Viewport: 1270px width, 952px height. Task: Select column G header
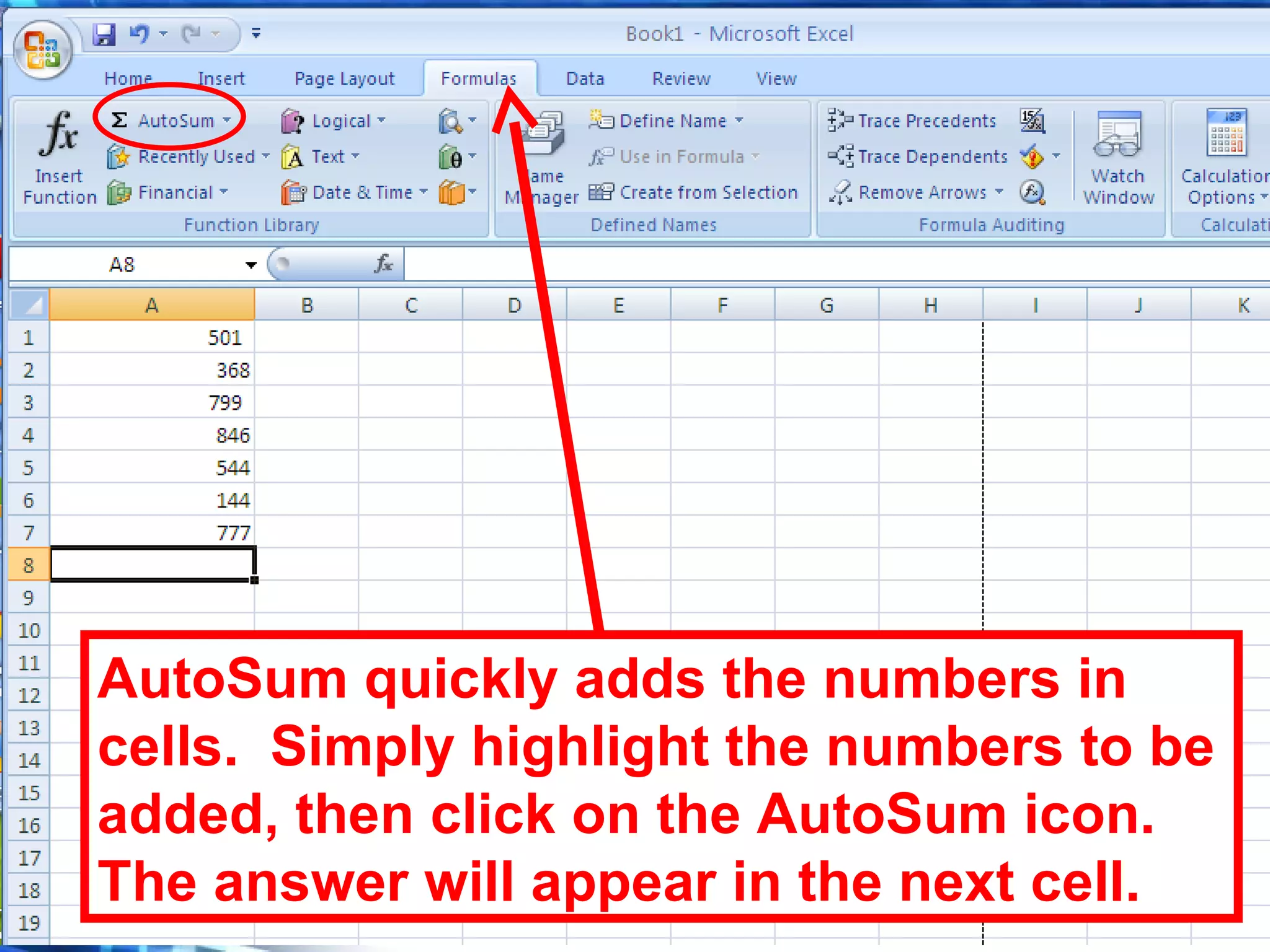(827, 305)
